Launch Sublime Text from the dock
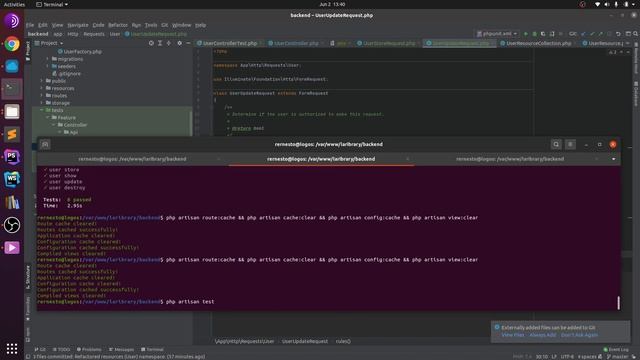This screenshot has height=360, width=640. [12, 134]
